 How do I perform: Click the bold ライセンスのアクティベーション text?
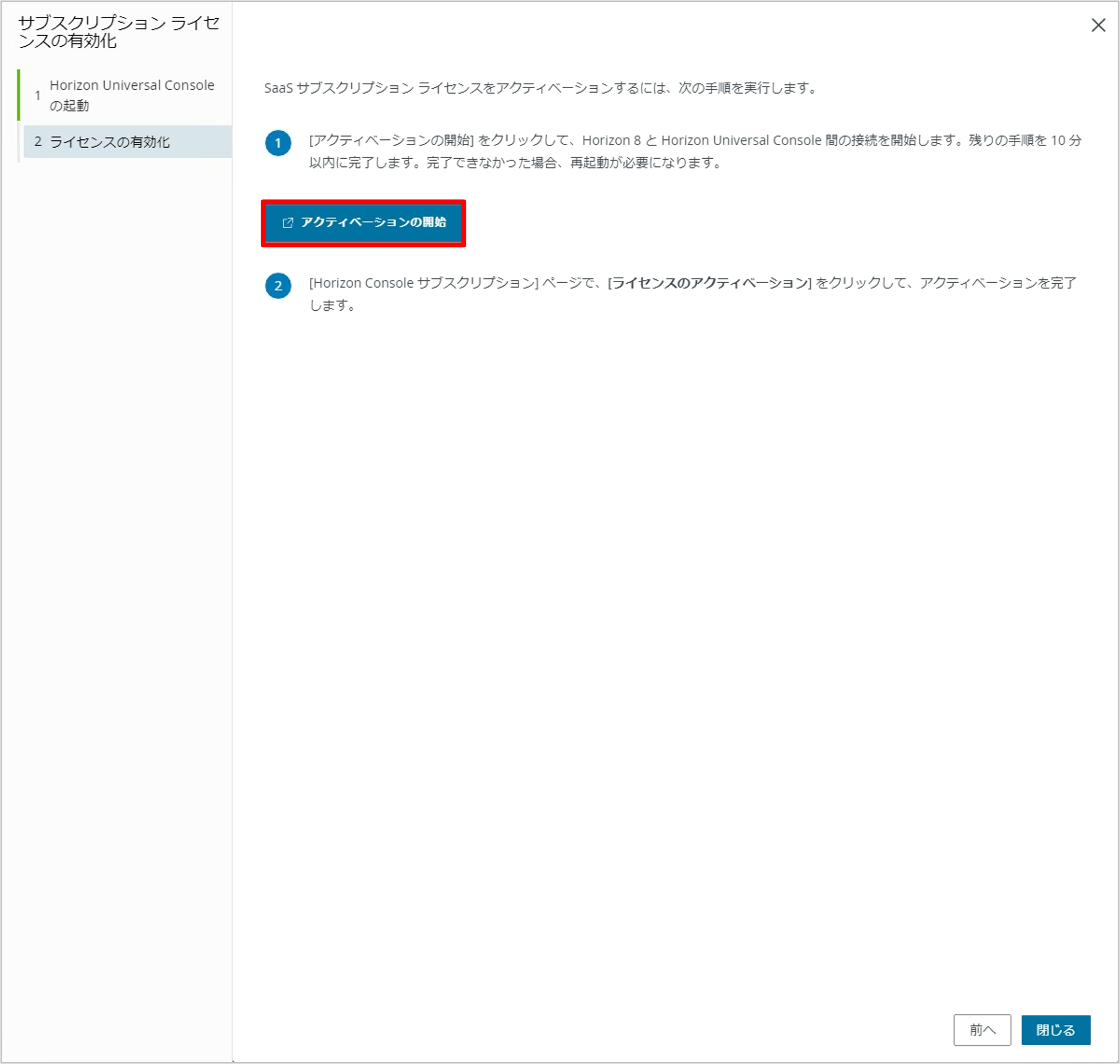710,283
